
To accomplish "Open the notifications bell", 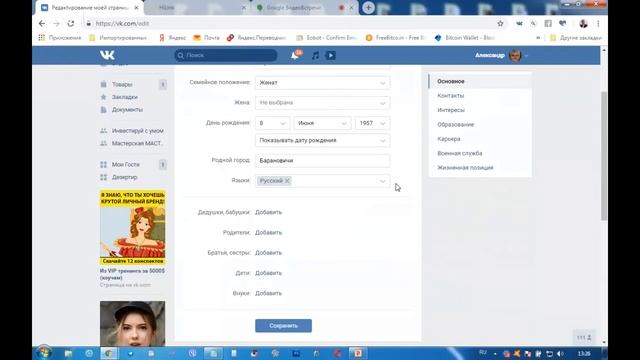I will point(295,55).
